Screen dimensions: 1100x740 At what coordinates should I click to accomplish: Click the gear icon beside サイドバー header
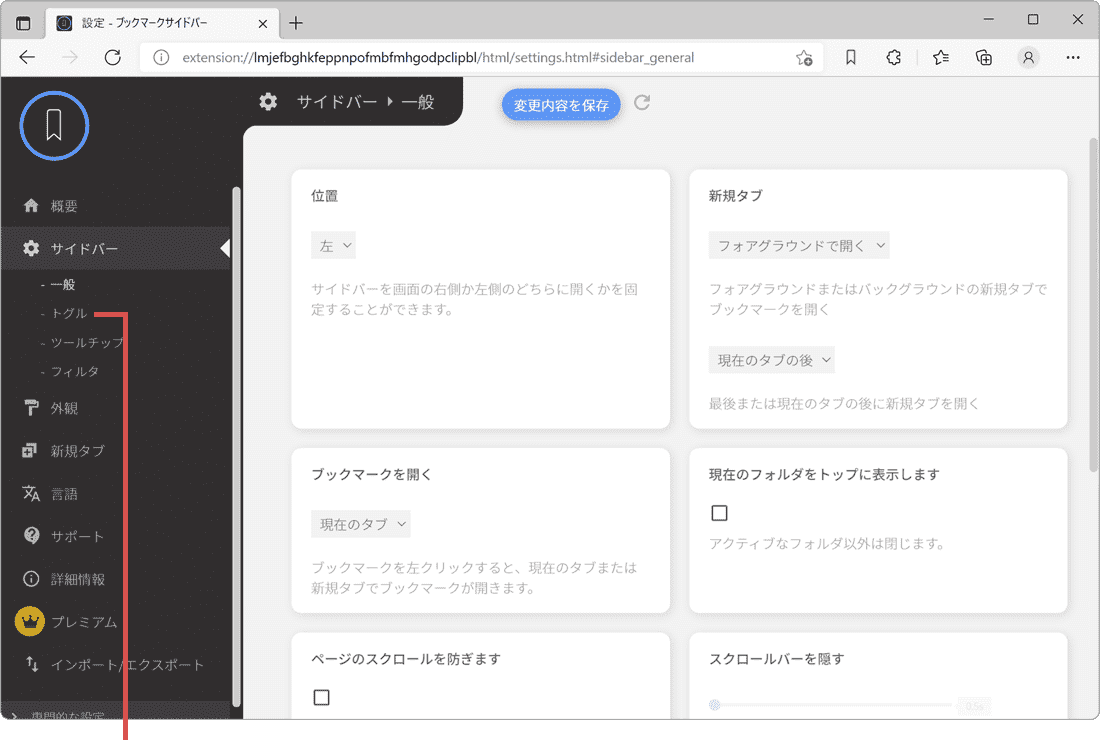click(x=268, y=102)
